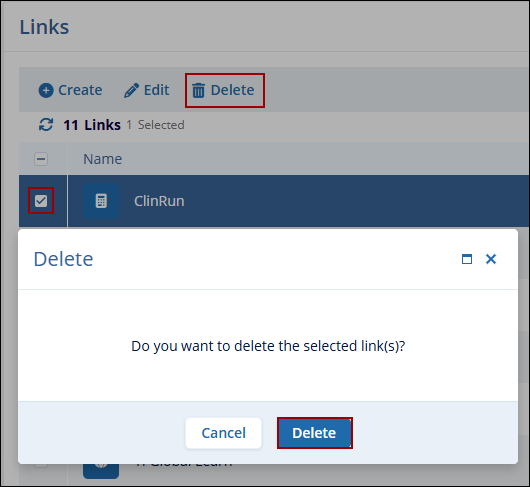Uncheck the ClinRun row checkbox
This screenshot has height=487, width=530.
(x=41, y=201)
